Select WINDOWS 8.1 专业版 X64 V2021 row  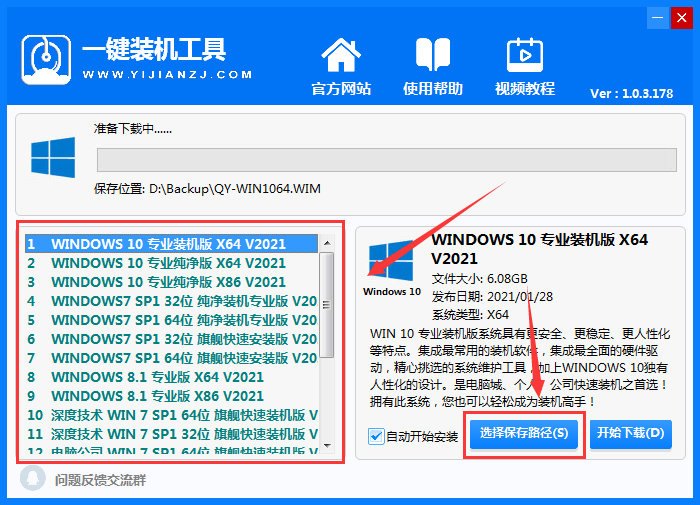click(x=171, y=377)
